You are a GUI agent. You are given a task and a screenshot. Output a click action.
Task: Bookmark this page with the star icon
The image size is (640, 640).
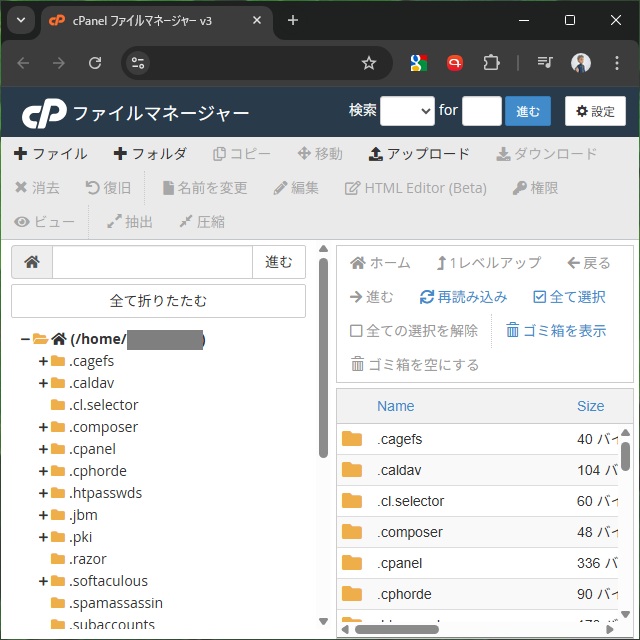tap(369, 63)
